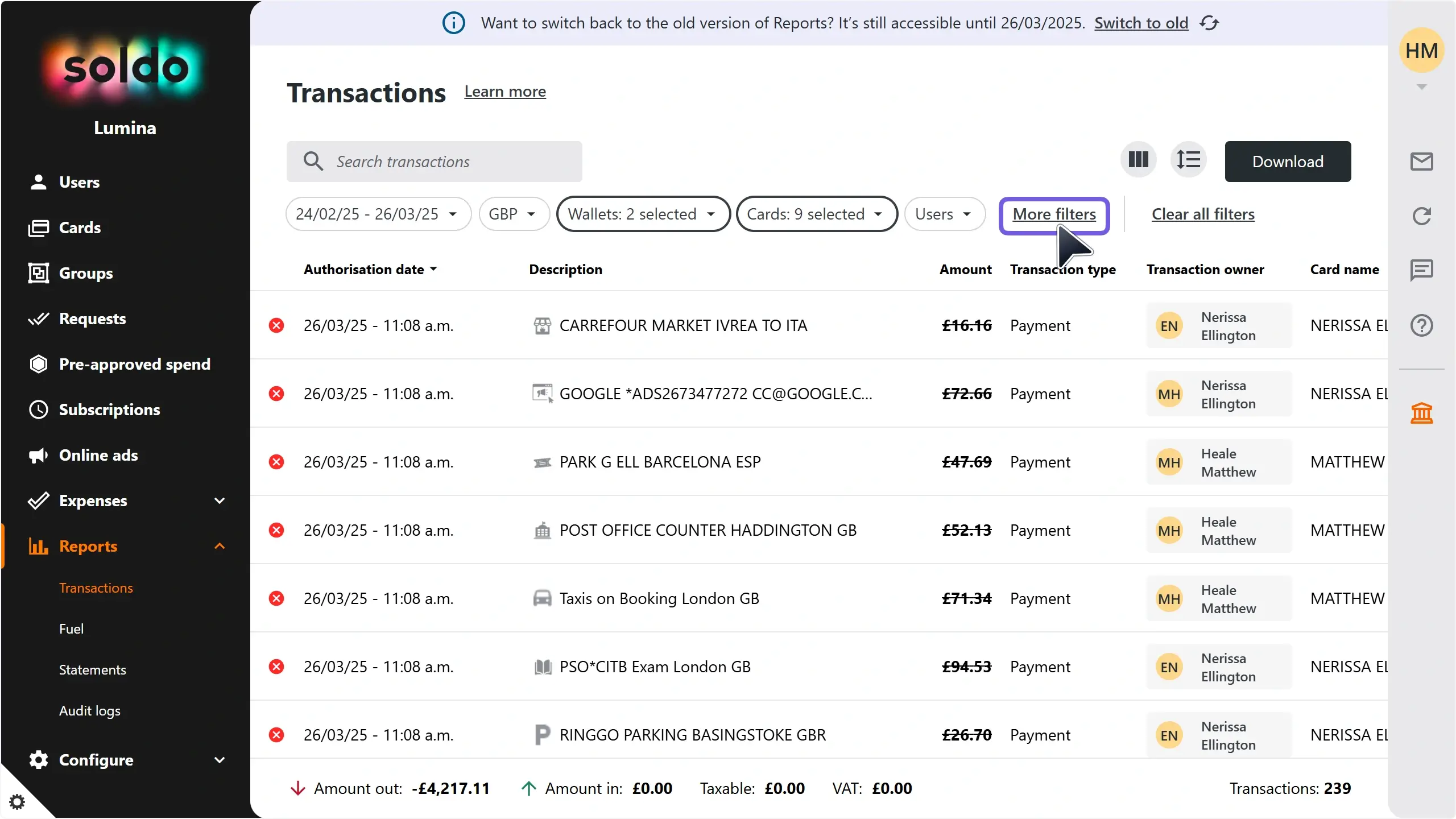
Task: Open the column layout settings icon
Action: pyautogui.click(x=1137, y=160)
